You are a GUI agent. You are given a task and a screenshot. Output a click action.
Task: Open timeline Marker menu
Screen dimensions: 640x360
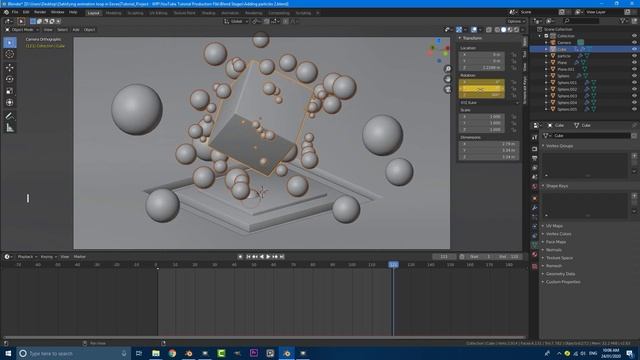point(80,257)
